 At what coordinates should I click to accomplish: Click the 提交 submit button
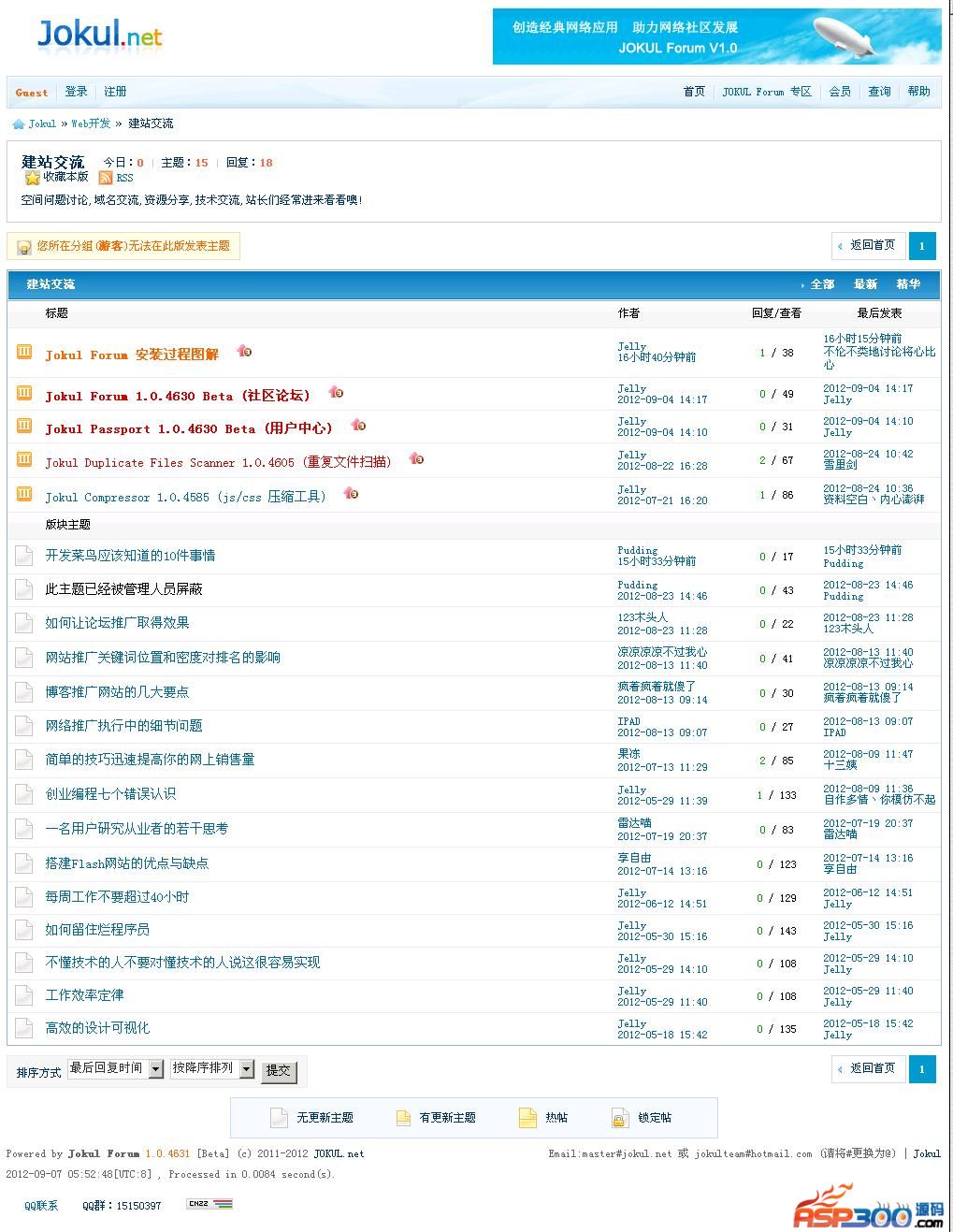click(278, 1070)
